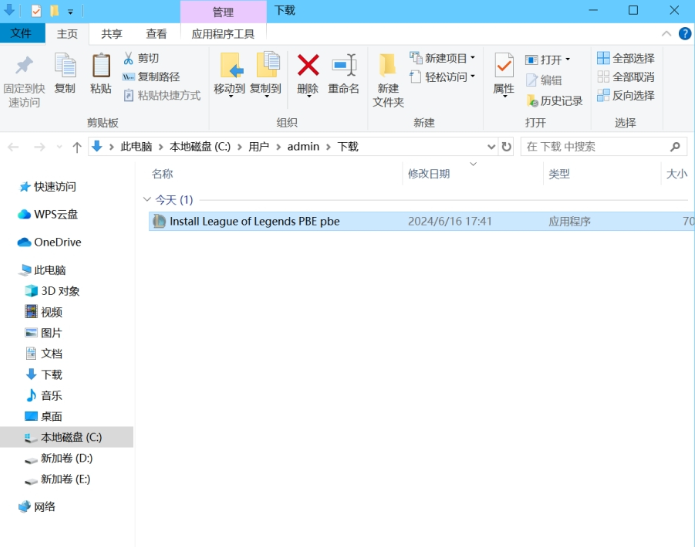Open Network (网络) in the sidebar

(x=37, y=507)
